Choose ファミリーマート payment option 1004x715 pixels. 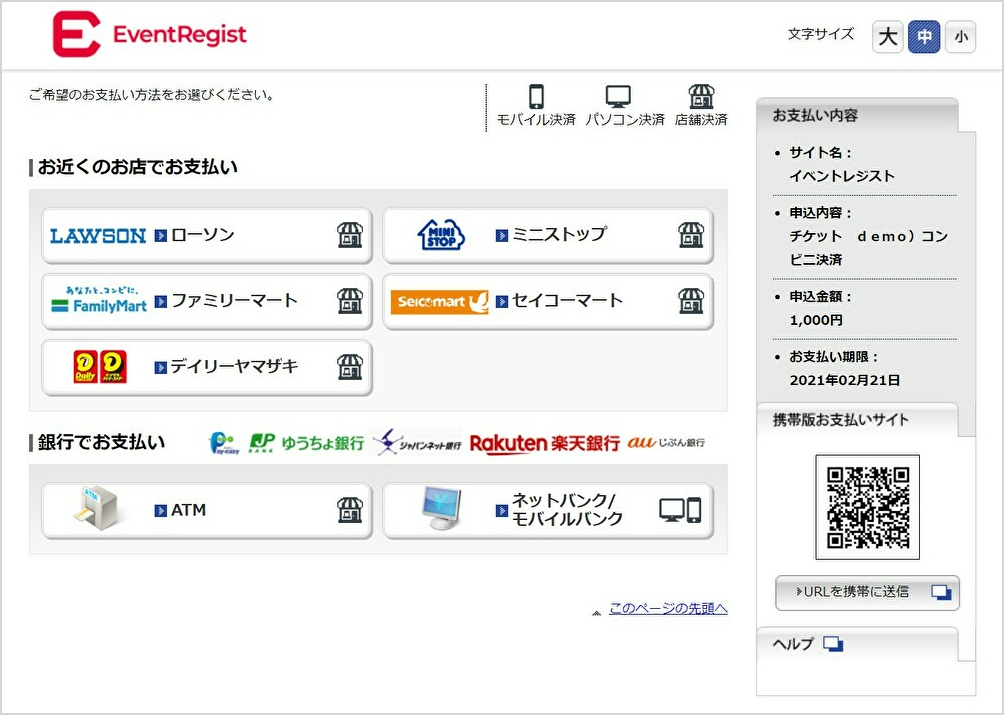tap(207, 301)
